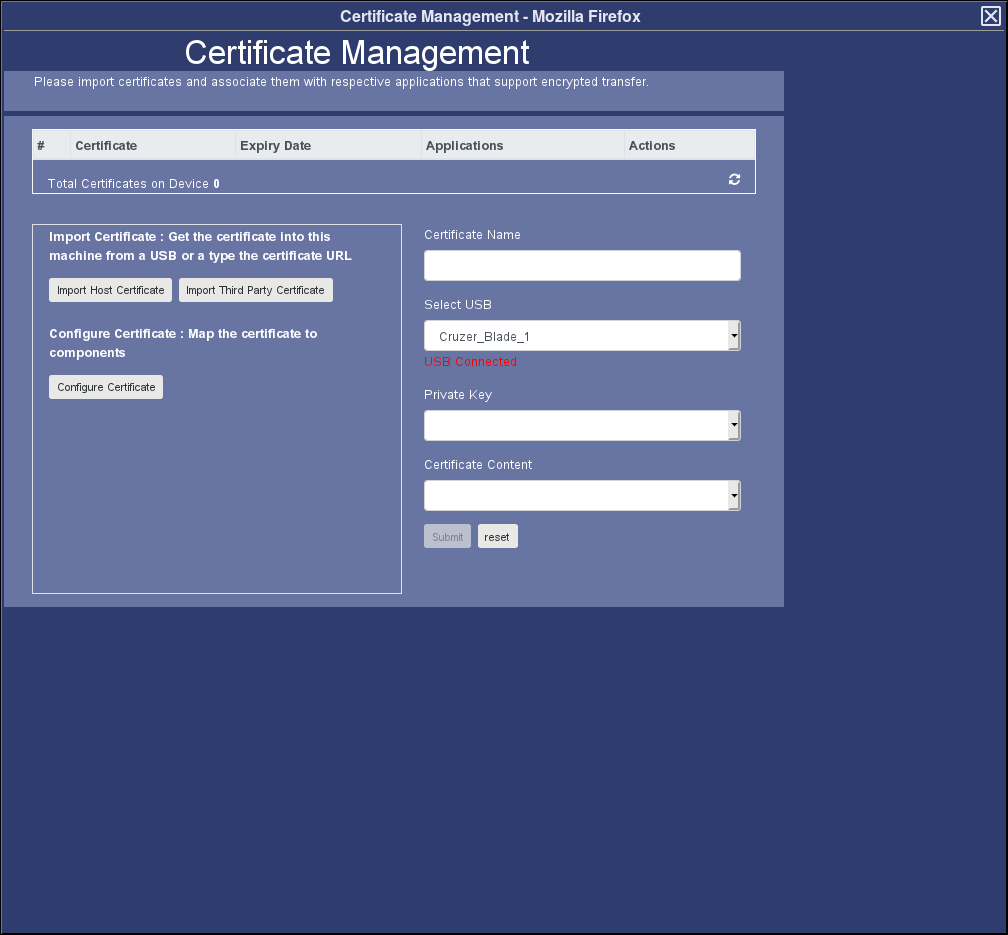Click the Expiry Date column header
This screenshot has width=1008, height=935.
[276, 146]
